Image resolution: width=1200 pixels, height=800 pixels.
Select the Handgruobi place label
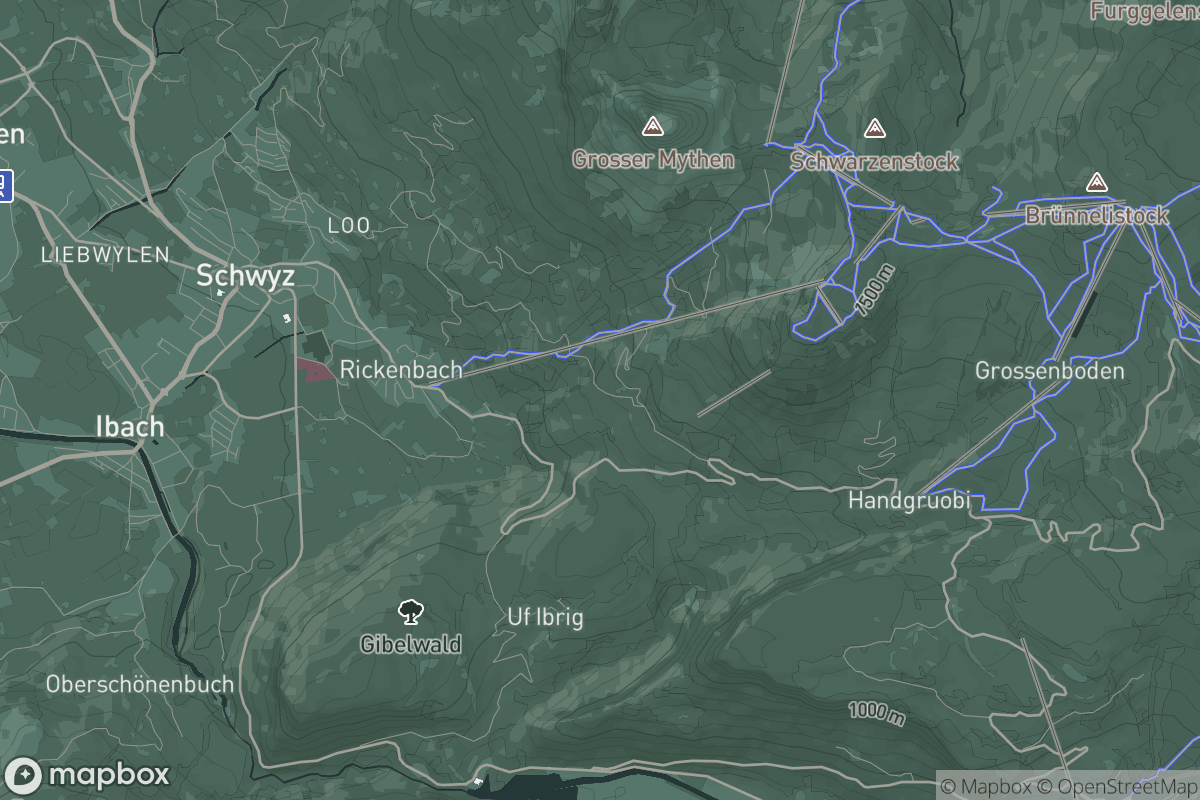[x=909, y=501]
